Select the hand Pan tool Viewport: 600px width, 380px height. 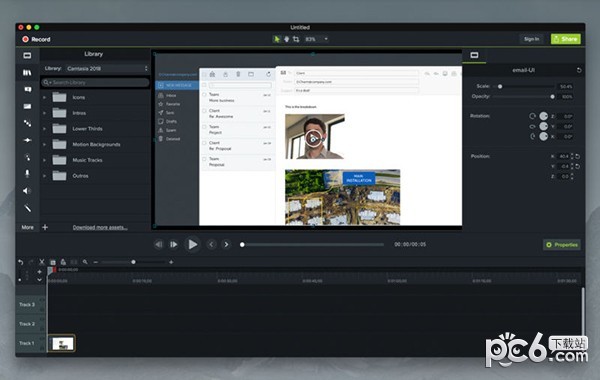tap(286, 39)
